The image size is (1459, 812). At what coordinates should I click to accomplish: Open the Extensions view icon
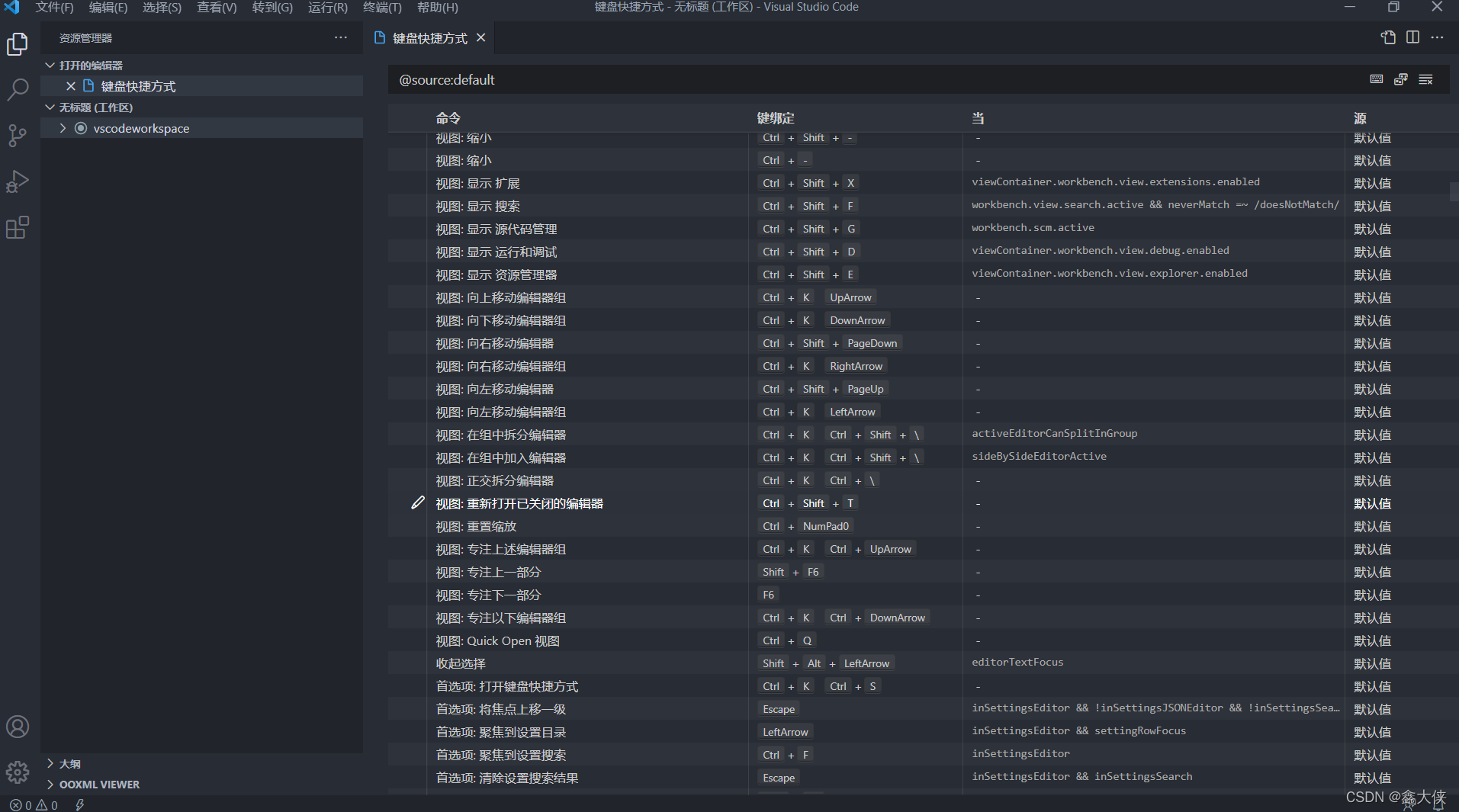[18, 227]
